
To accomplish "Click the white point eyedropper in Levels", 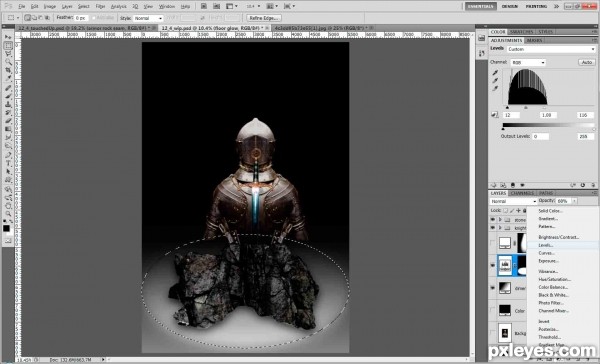I will [496, 88].
